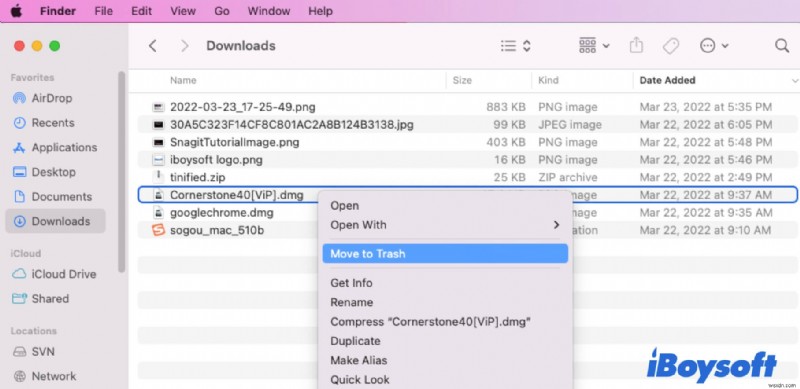Choose Get Info in context menu
The height and width of the screenshot is (389, 800).
coord(445,283)
